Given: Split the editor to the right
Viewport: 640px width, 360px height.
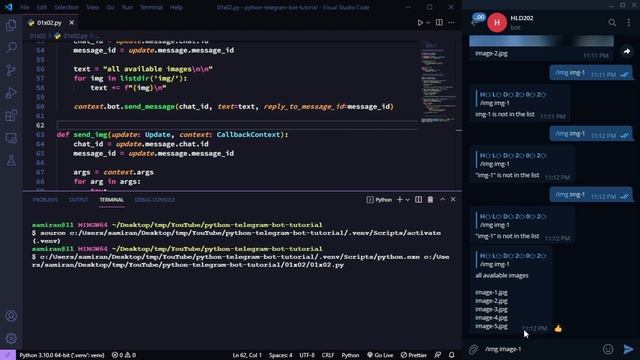Looking at the screenshot, I should click(439, 22).
